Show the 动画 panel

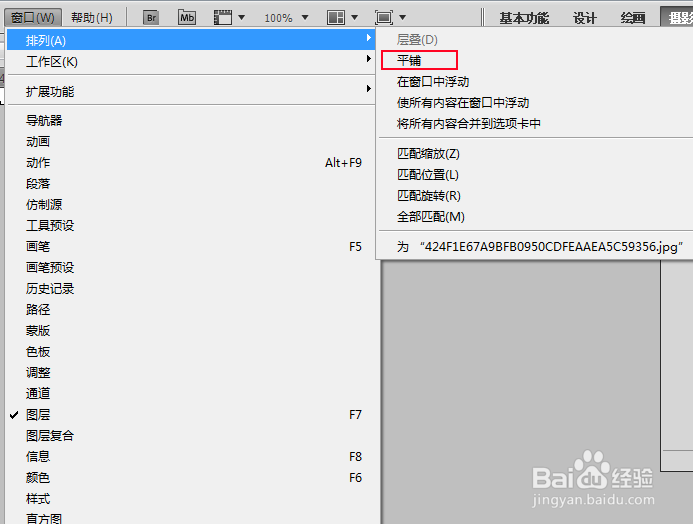pos(191,142)
